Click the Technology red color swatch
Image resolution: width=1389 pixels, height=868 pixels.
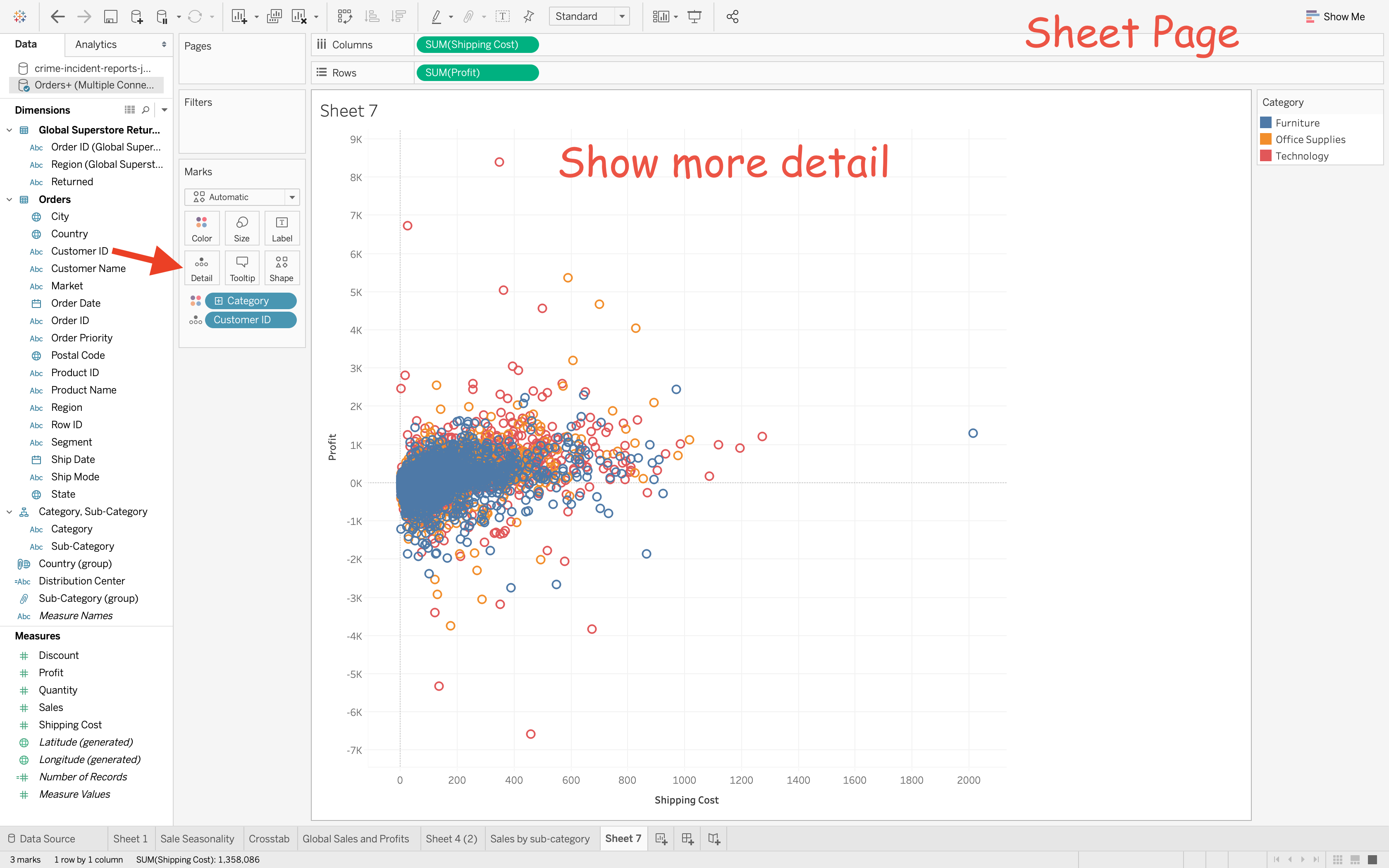point(1265,155)
